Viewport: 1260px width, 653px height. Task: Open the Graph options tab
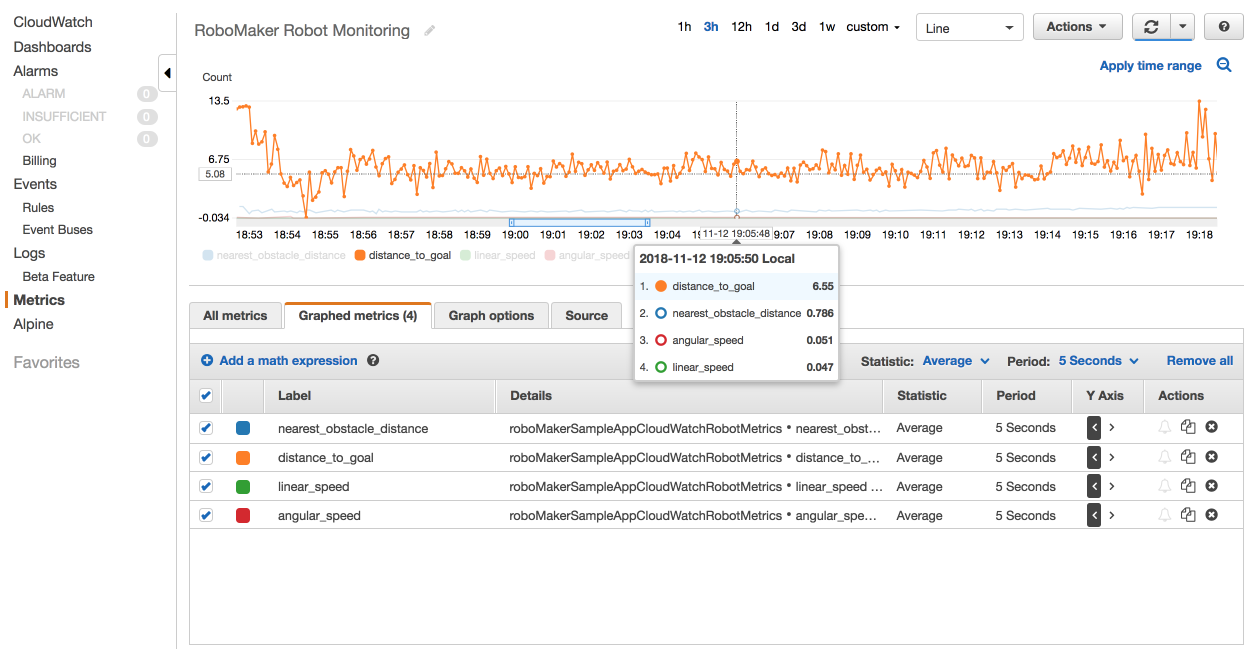click(x=491, y=315)
